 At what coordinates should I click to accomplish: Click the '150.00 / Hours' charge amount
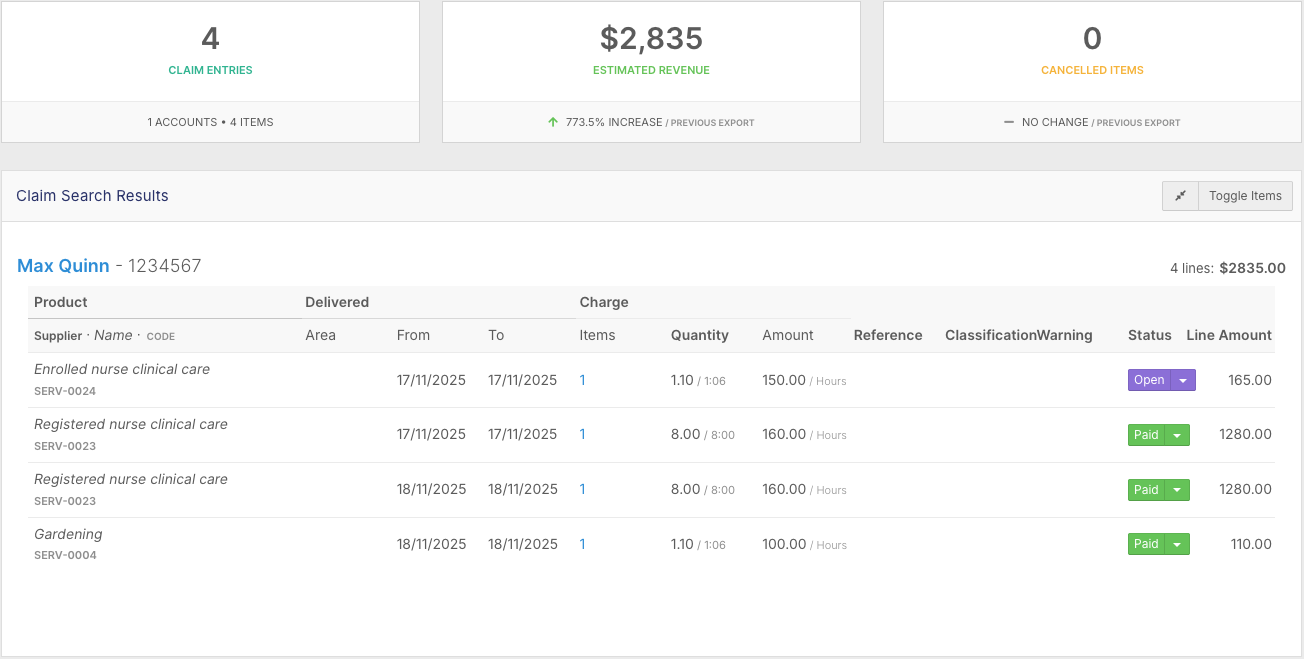click(804, 380)
